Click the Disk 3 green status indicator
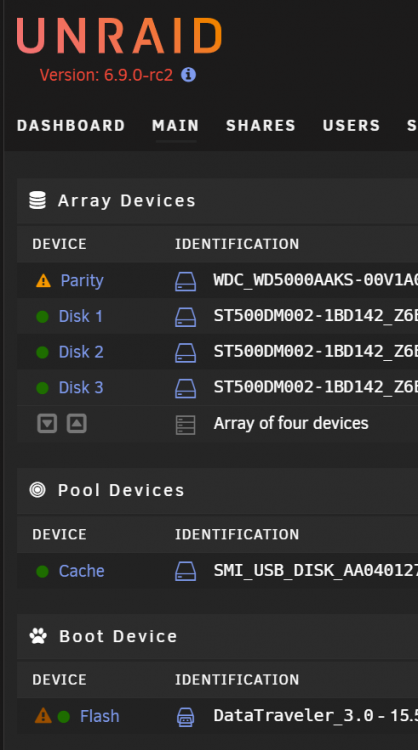 (43, 388)
